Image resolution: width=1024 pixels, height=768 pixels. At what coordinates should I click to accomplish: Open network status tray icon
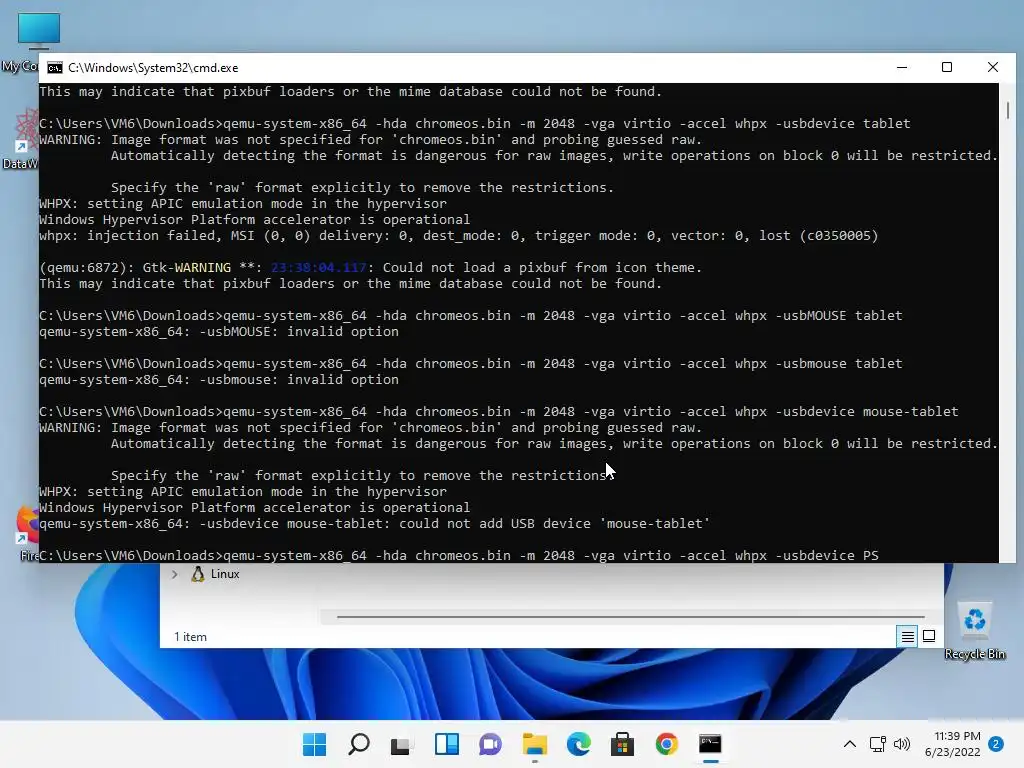pos(878,744)
